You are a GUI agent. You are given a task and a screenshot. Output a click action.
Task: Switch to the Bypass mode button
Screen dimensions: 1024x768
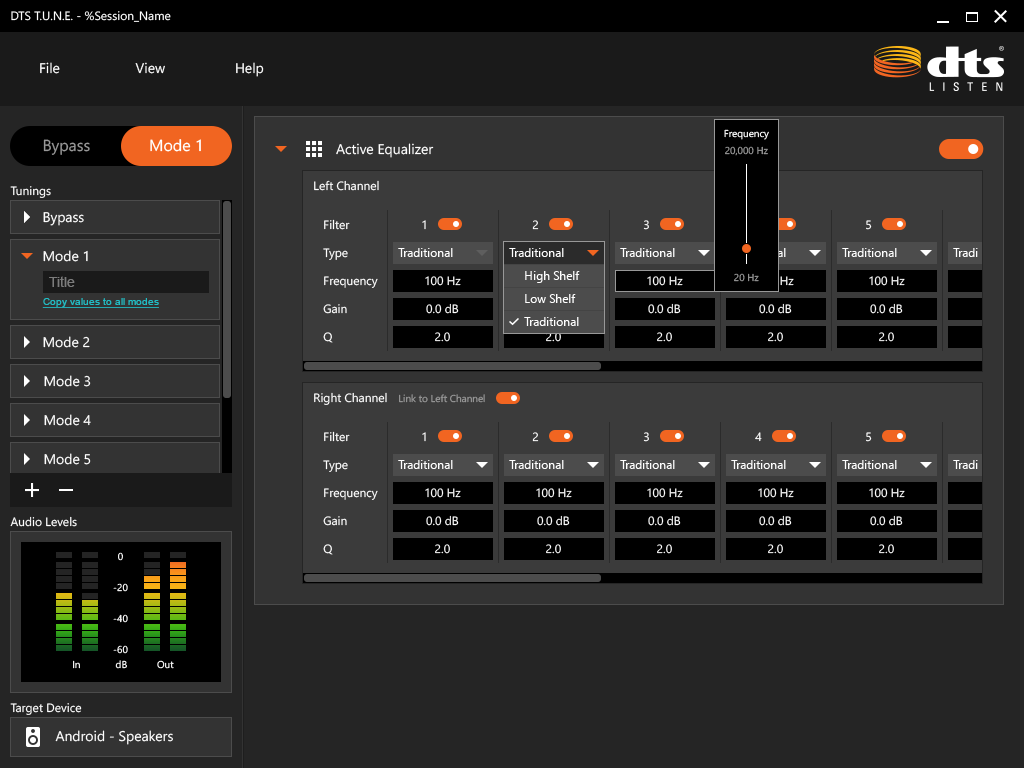(x=66, y=146)
